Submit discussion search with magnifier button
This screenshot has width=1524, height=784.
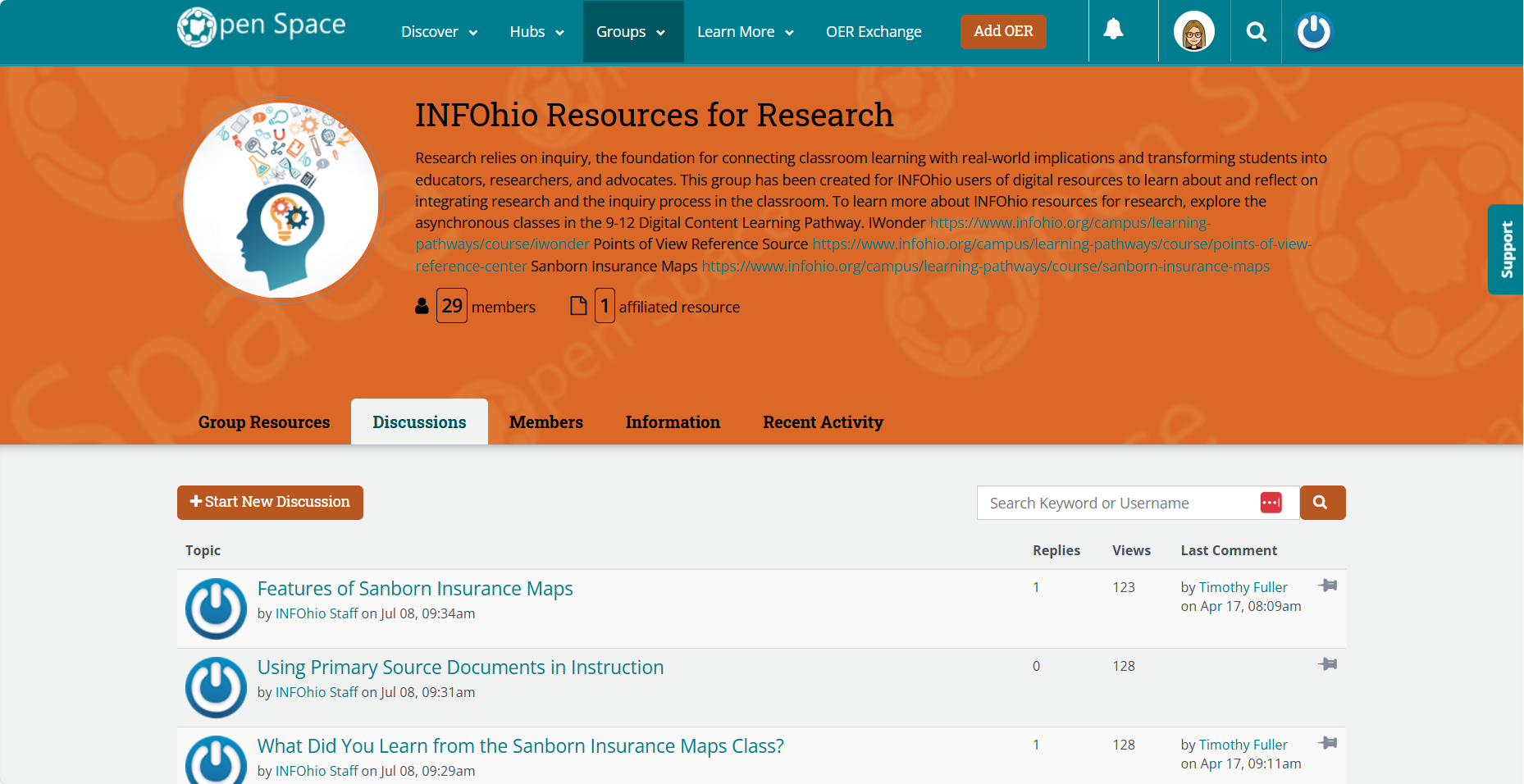1322,503
